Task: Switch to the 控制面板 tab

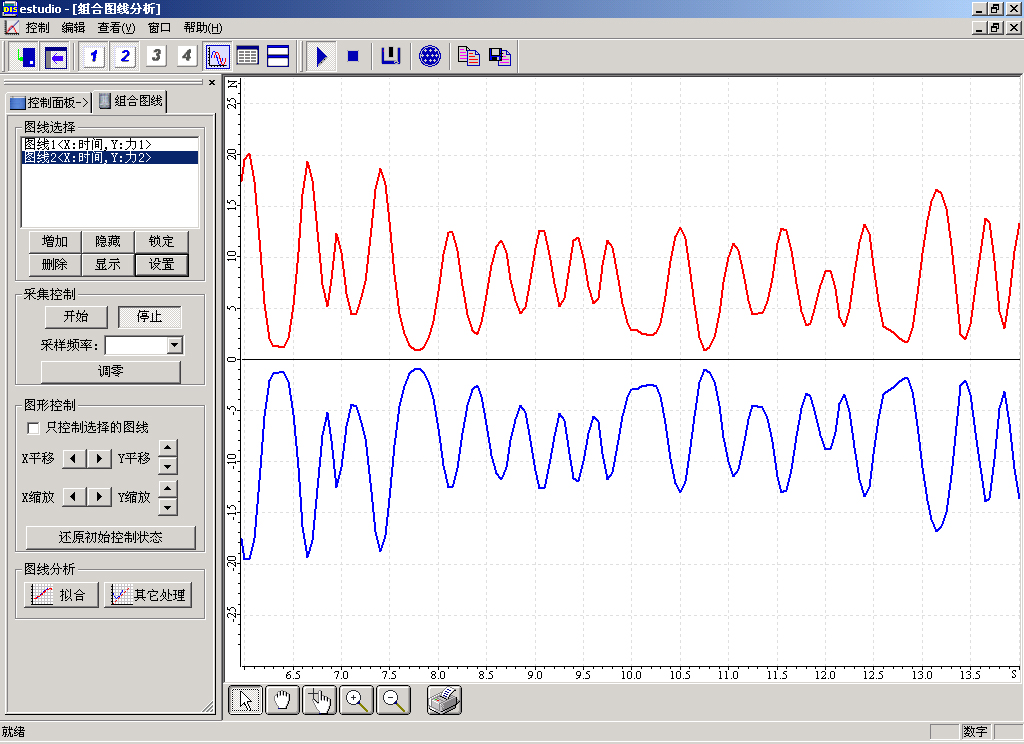Action: pyautogui.click(x=48, y=102)
